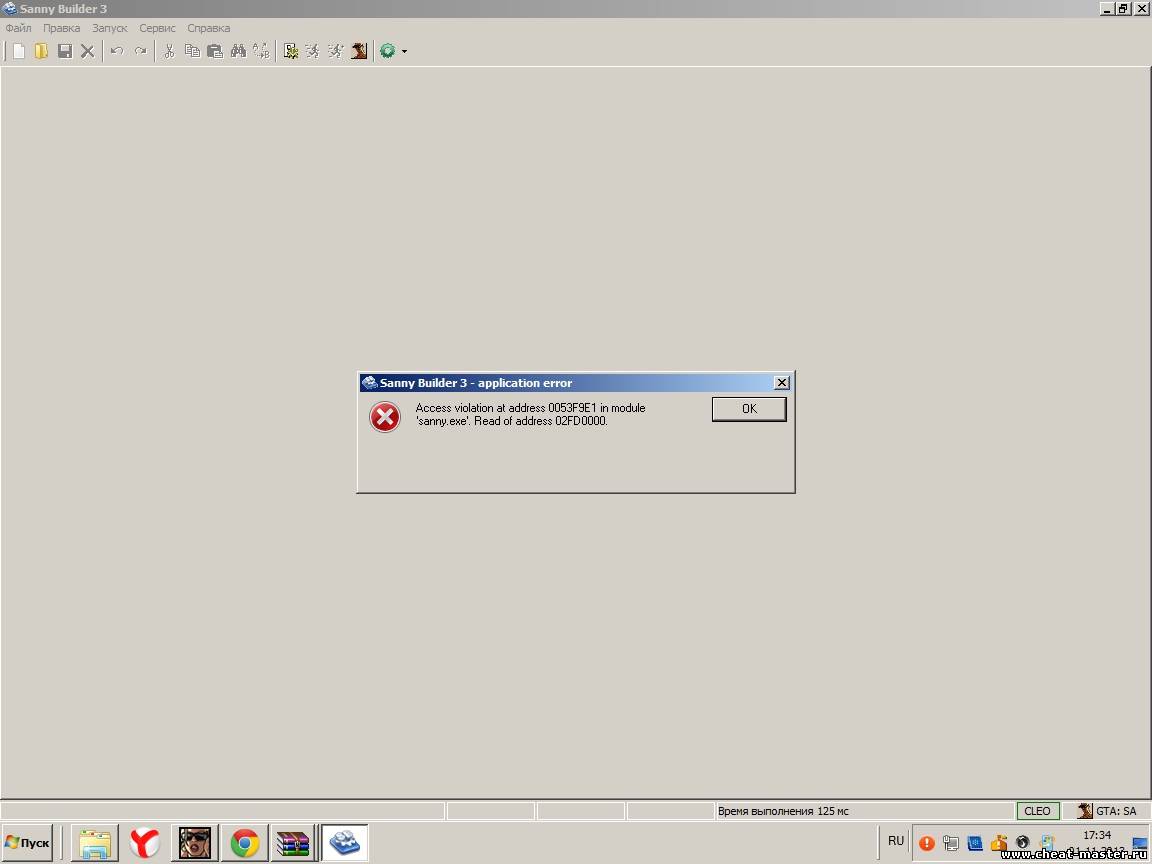Minimize the Sanny Builder 3 window
1152x864 pixels.
coord(1107,9)
